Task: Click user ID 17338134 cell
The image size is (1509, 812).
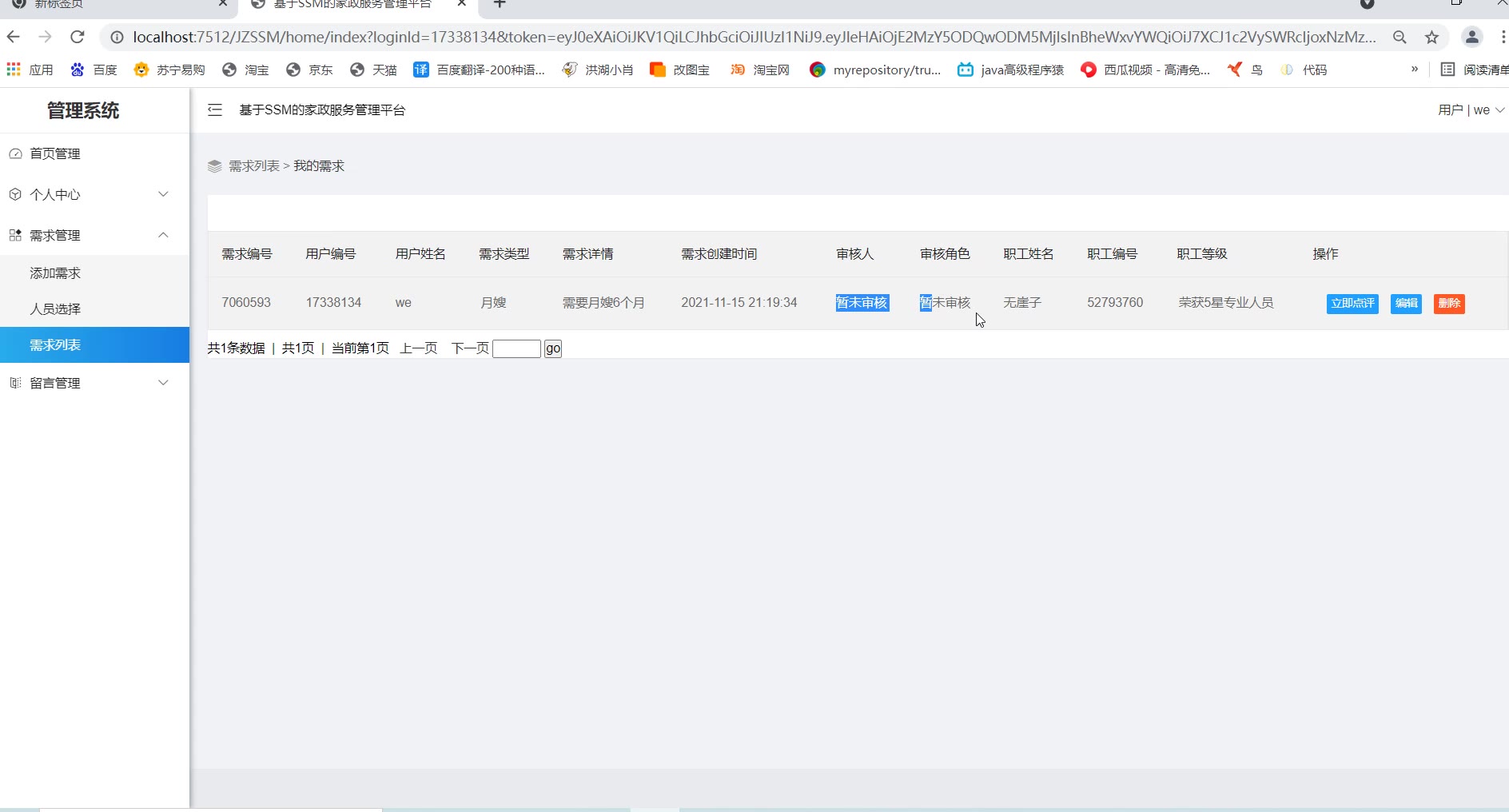Action: click(x=333, y=303)
